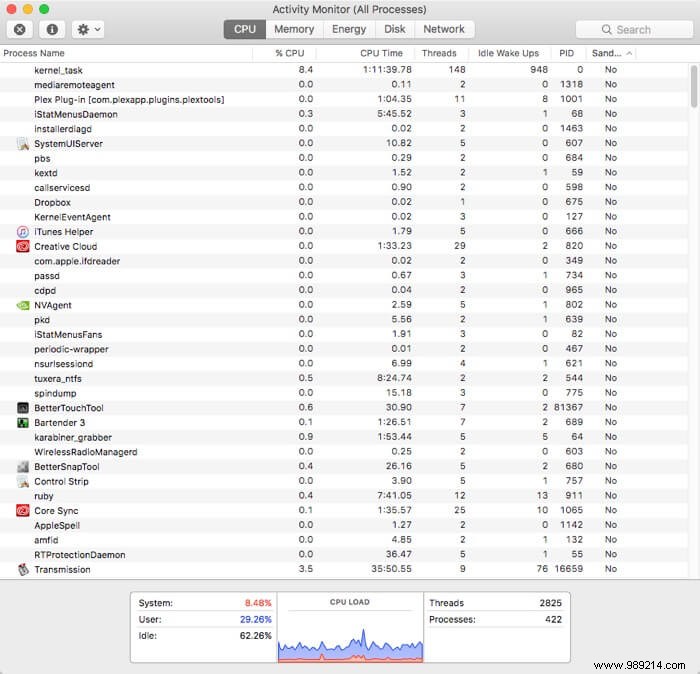The width and height of the screenshot is (700, 674).
Task: Open the gear action menu dropdown
Action: tap(88, 29)
